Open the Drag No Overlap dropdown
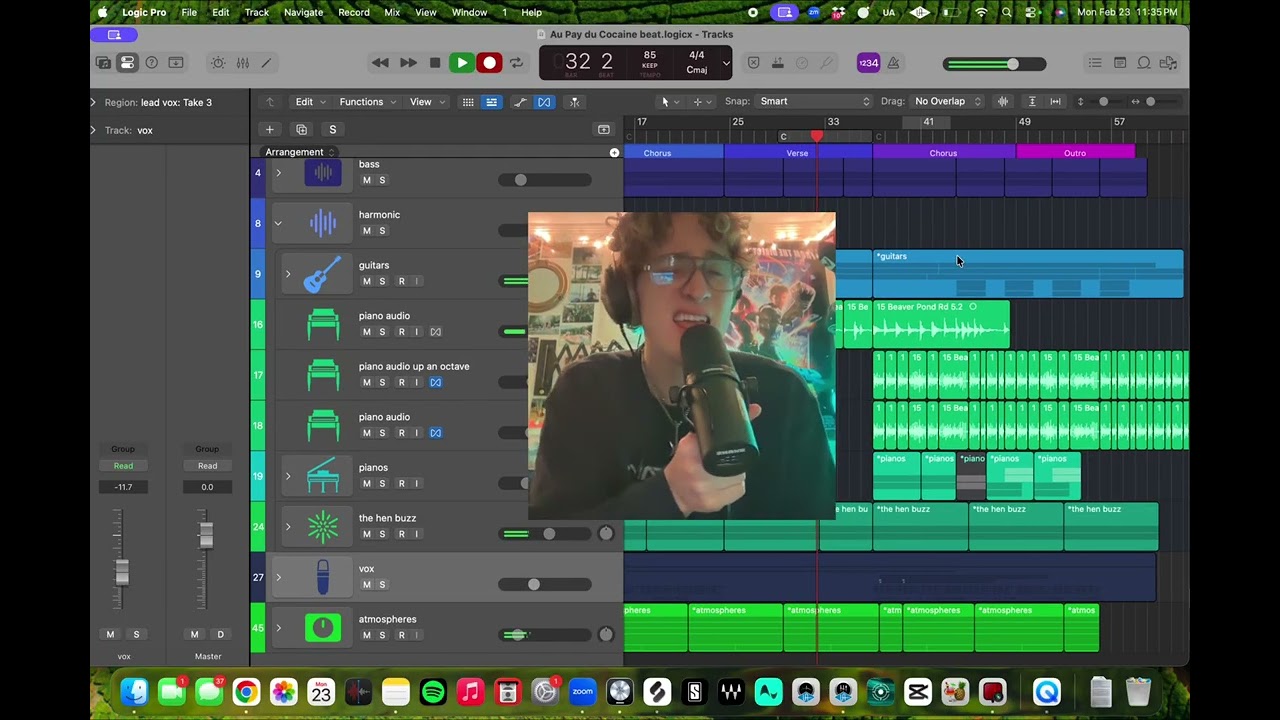1280x720 pixels. (x=947, y=101)
